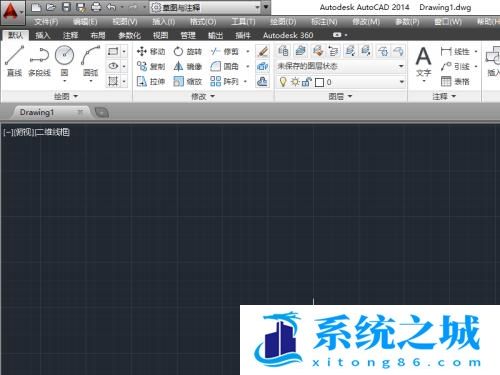Expand the Draw (绘图) panel title
The height and width of the screenshot is (375, 500).
click(x=66, y=96)
